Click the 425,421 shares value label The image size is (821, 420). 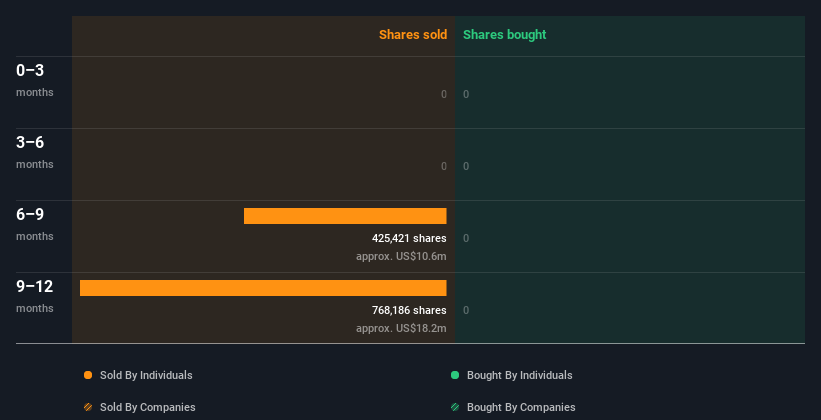[409, 239]
